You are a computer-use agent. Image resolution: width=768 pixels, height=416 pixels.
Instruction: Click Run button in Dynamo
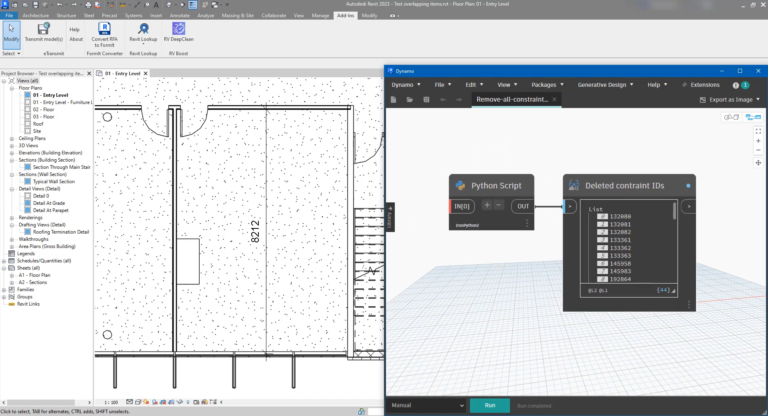(490, 405)
